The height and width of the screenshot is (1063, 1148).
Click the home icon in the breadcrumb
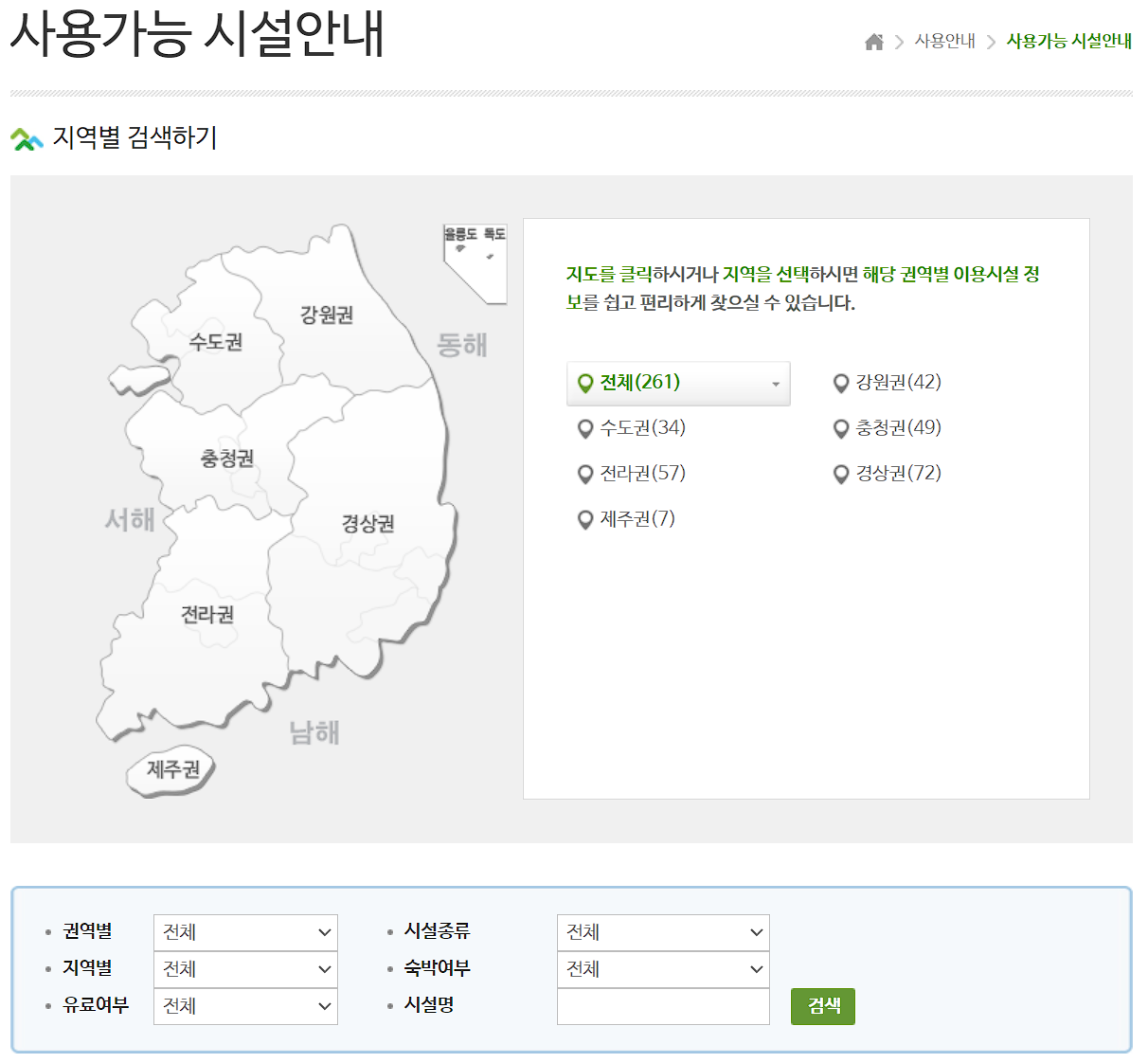tap(872, 42)
